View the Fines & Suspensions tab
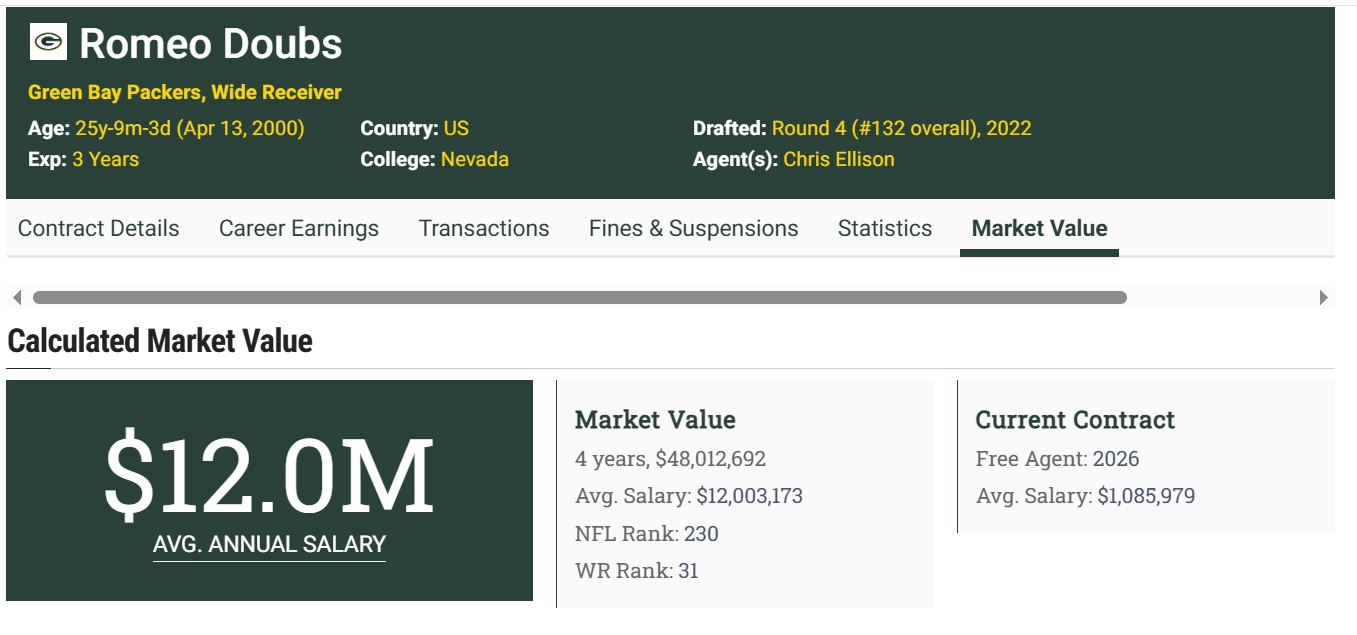Viewport: 1357px width, 635px height. [694, 228]
